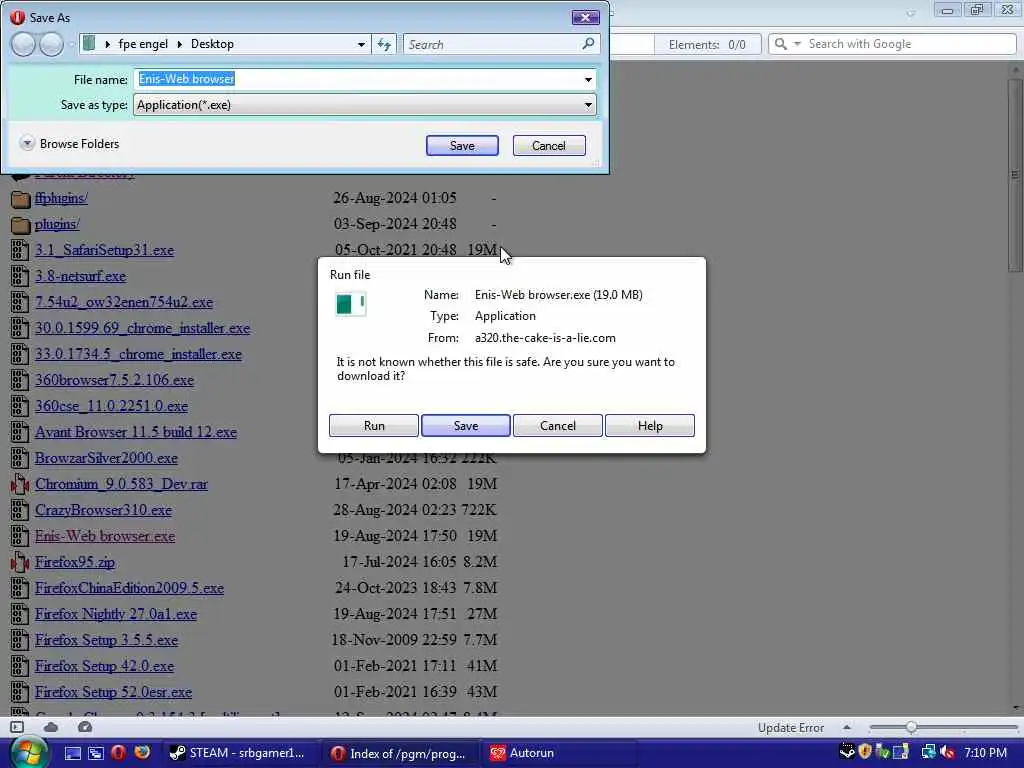
Task: Launch Opera from the quick launch bar
Action: click(x=118, y=753)
